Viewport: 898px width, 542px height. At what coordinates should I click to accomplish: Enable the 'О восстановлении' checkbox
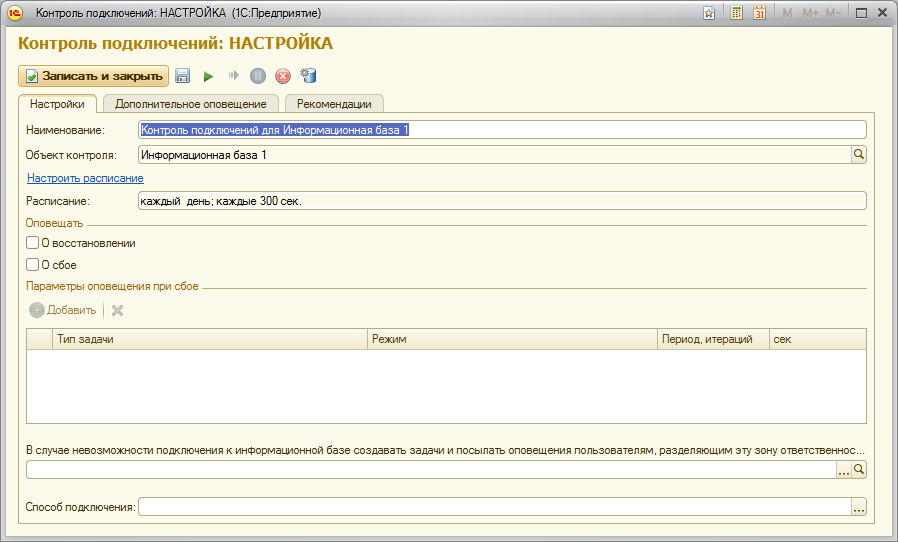point(33,243)
